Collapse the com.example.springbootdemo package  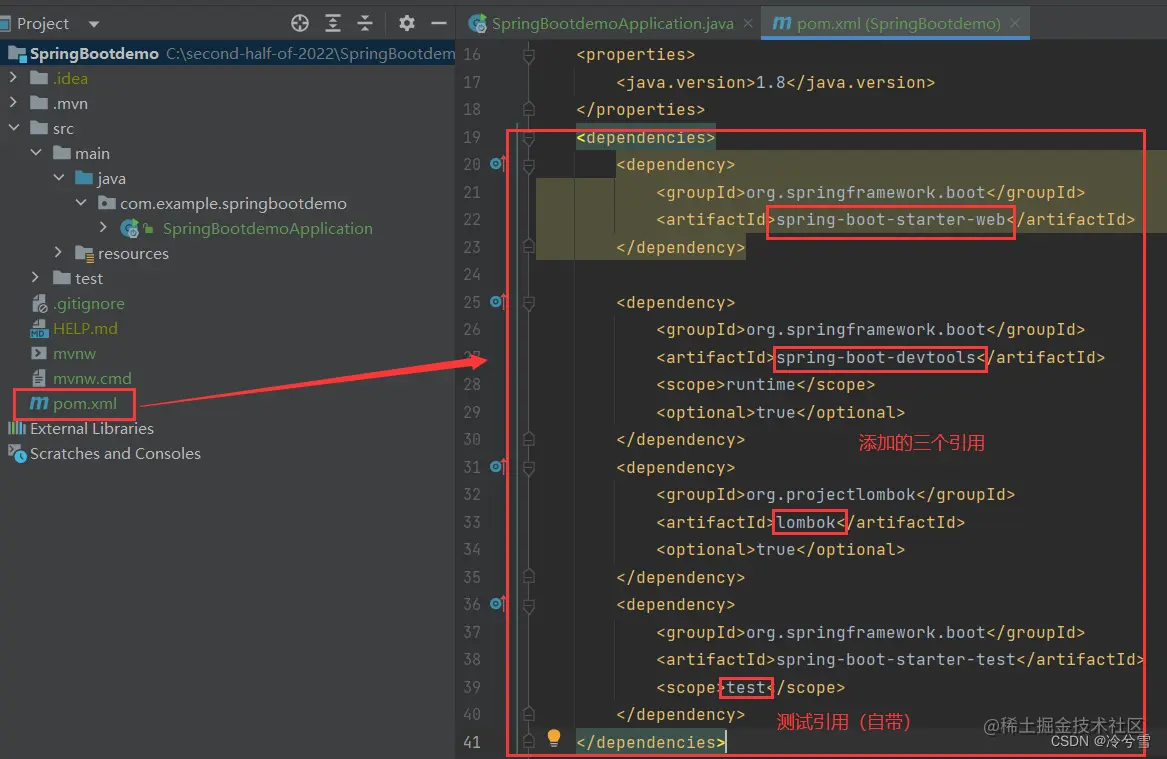[x=81, y=202]
